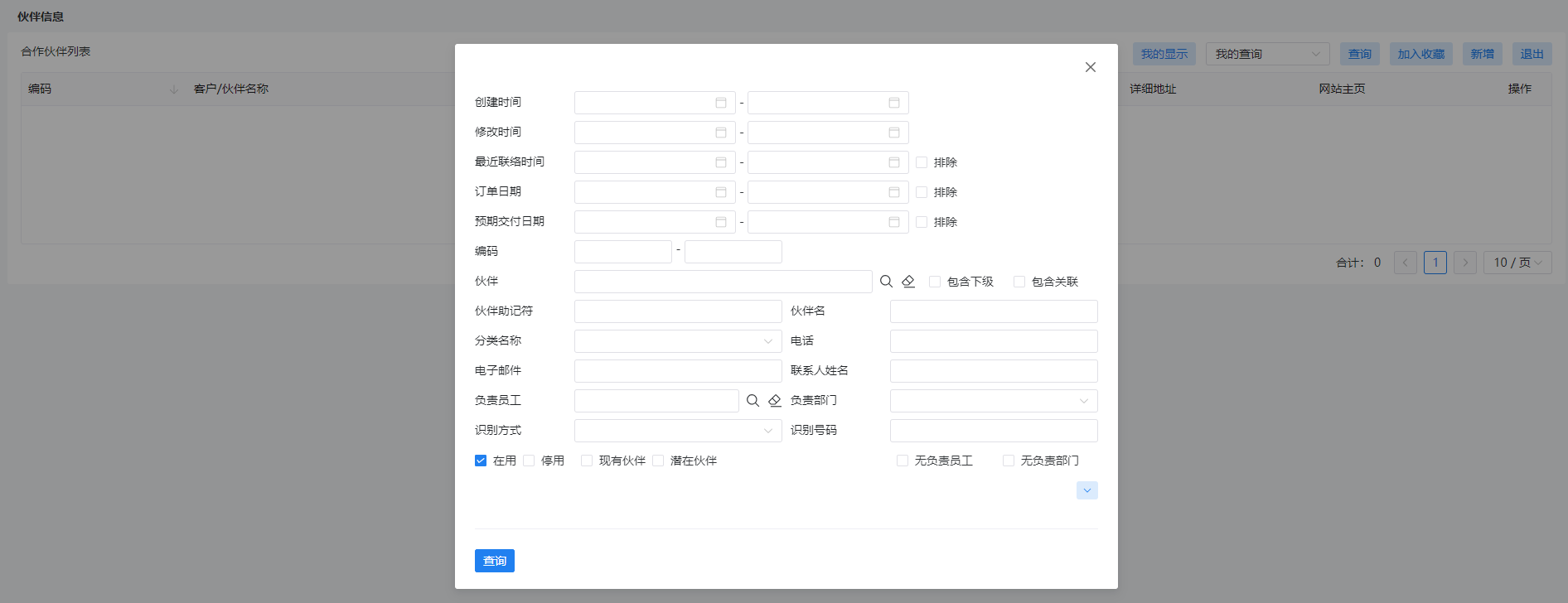Click the search icon beside 伙伴 field
Image resolution: width=1568 pixels, height=603 pixels.
coord(886,282)
